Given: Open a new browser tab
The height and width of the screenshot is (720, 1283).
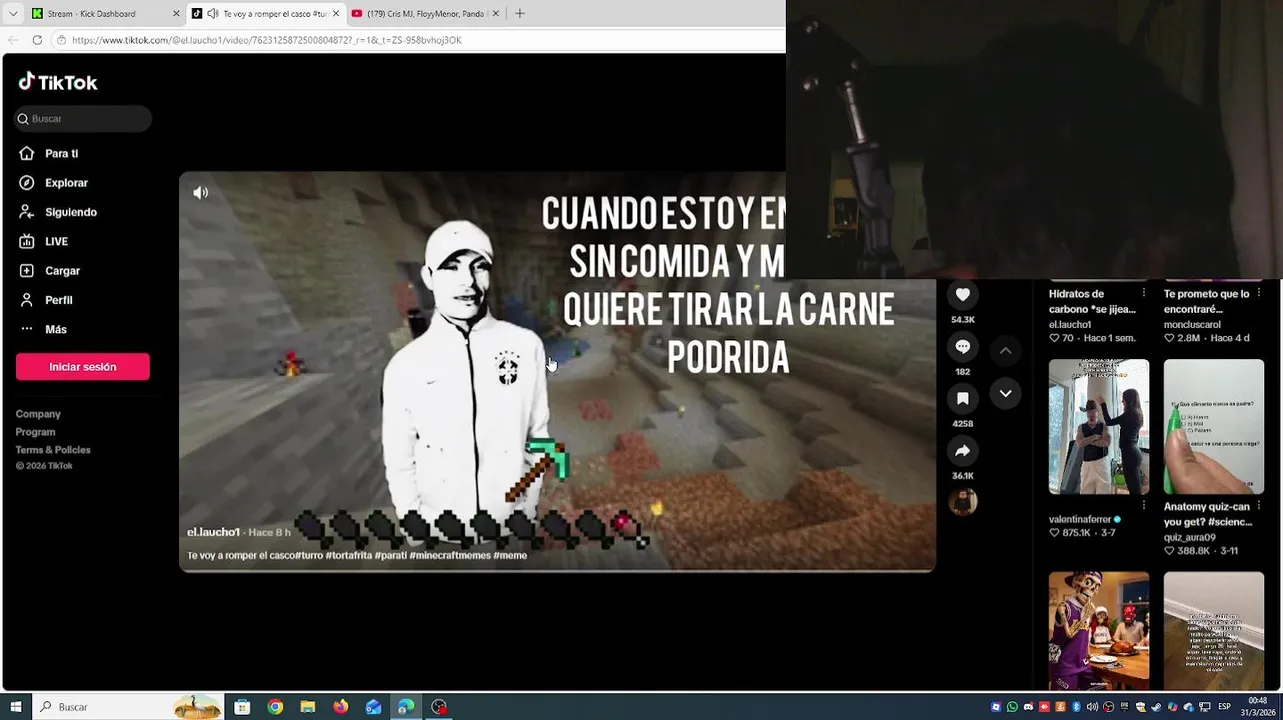Looking at the screenshot, I should [519, 14].
